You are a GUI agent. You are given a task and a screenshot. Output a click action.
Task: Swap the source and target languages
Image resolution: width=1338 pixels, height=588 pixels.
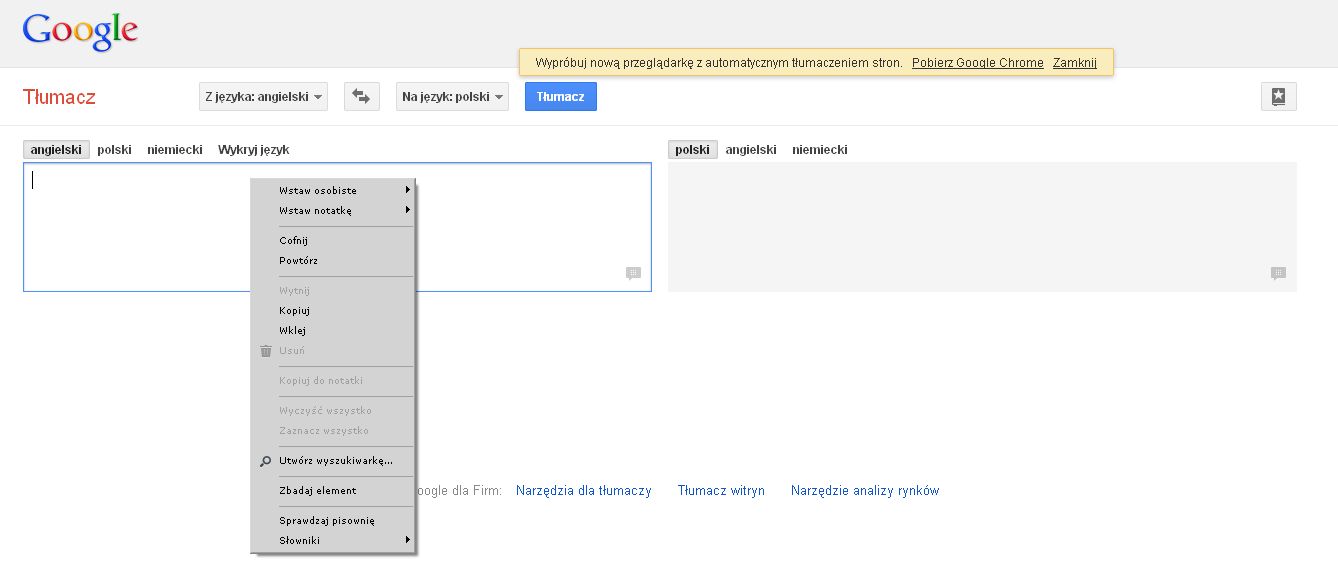(362, 97)
